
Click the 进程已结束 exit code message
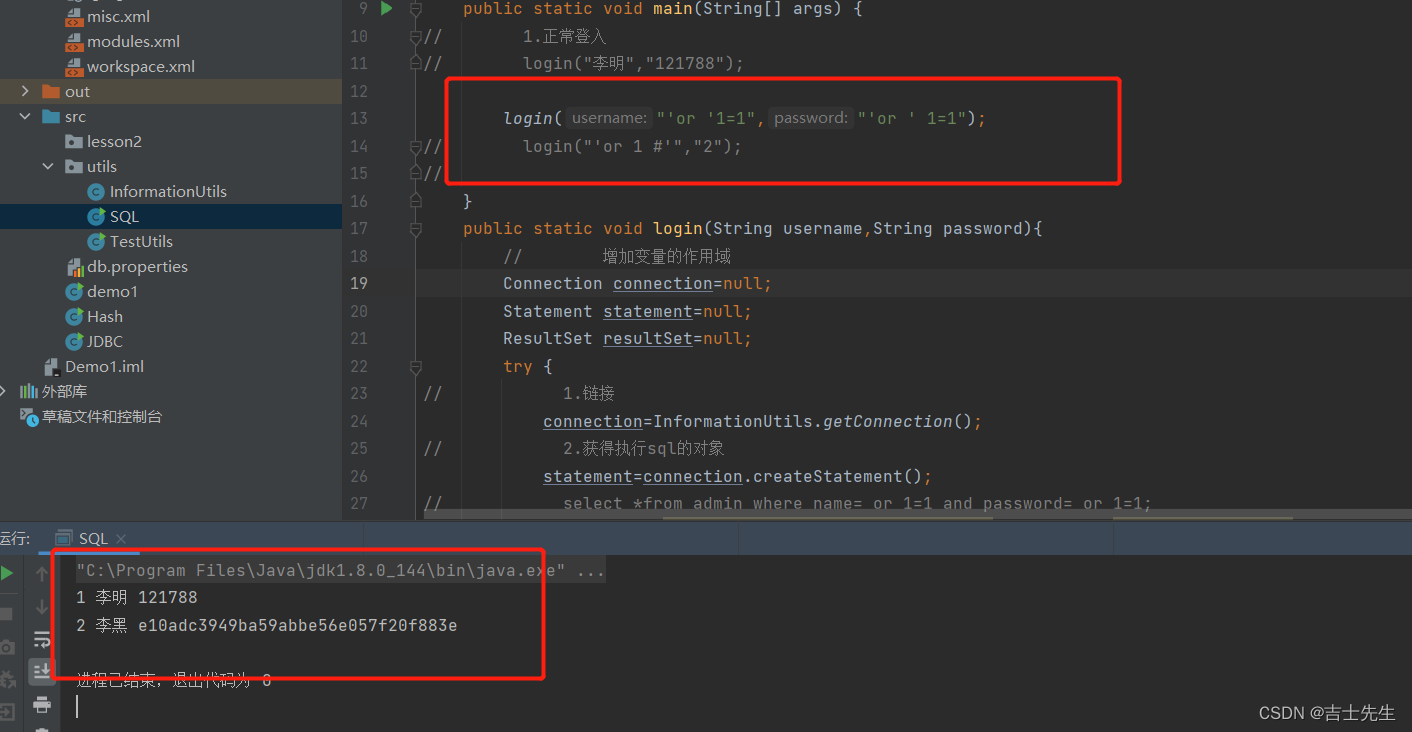tap(174, 681)
